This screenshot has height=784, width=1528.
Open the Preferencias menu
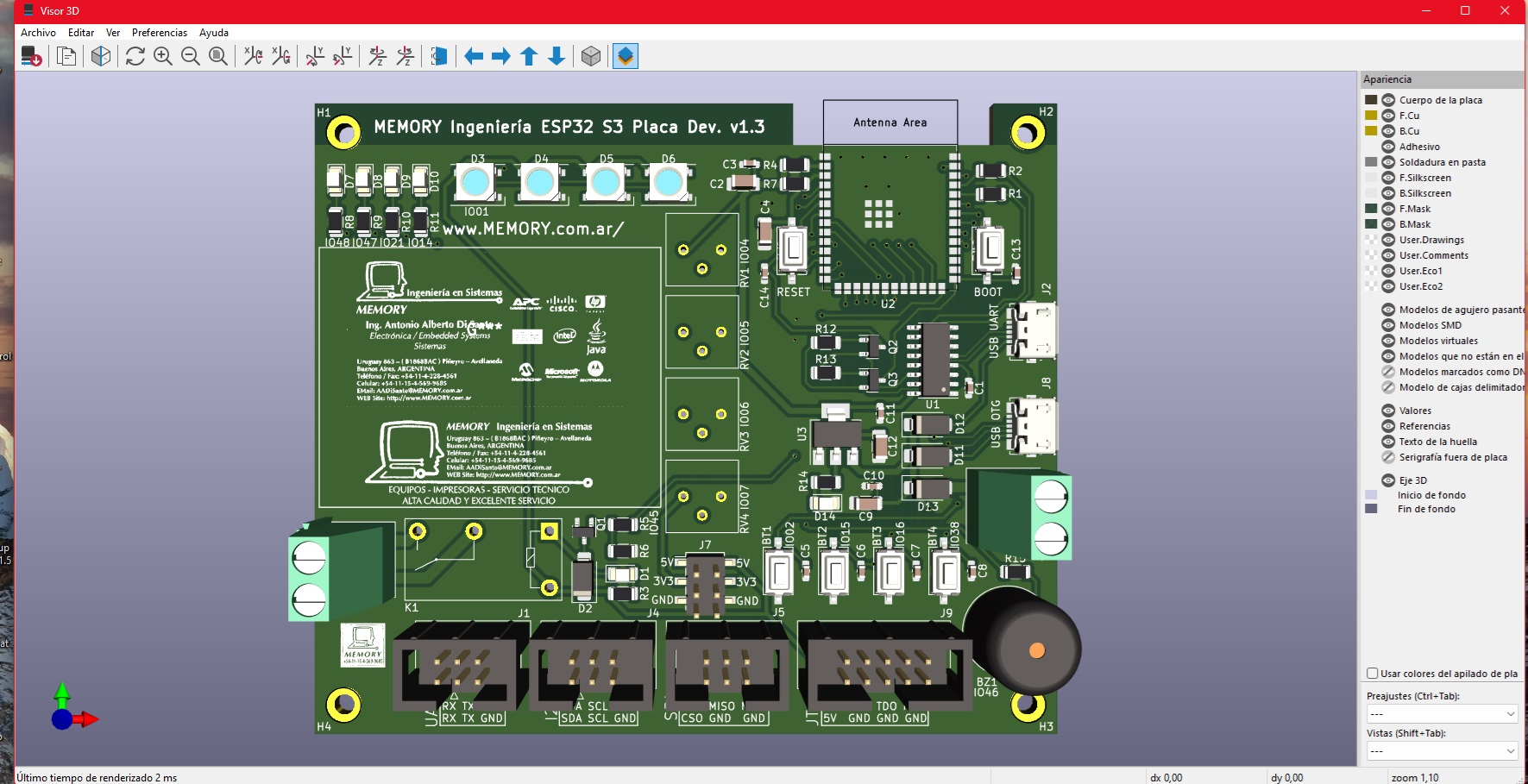point(160,32)
